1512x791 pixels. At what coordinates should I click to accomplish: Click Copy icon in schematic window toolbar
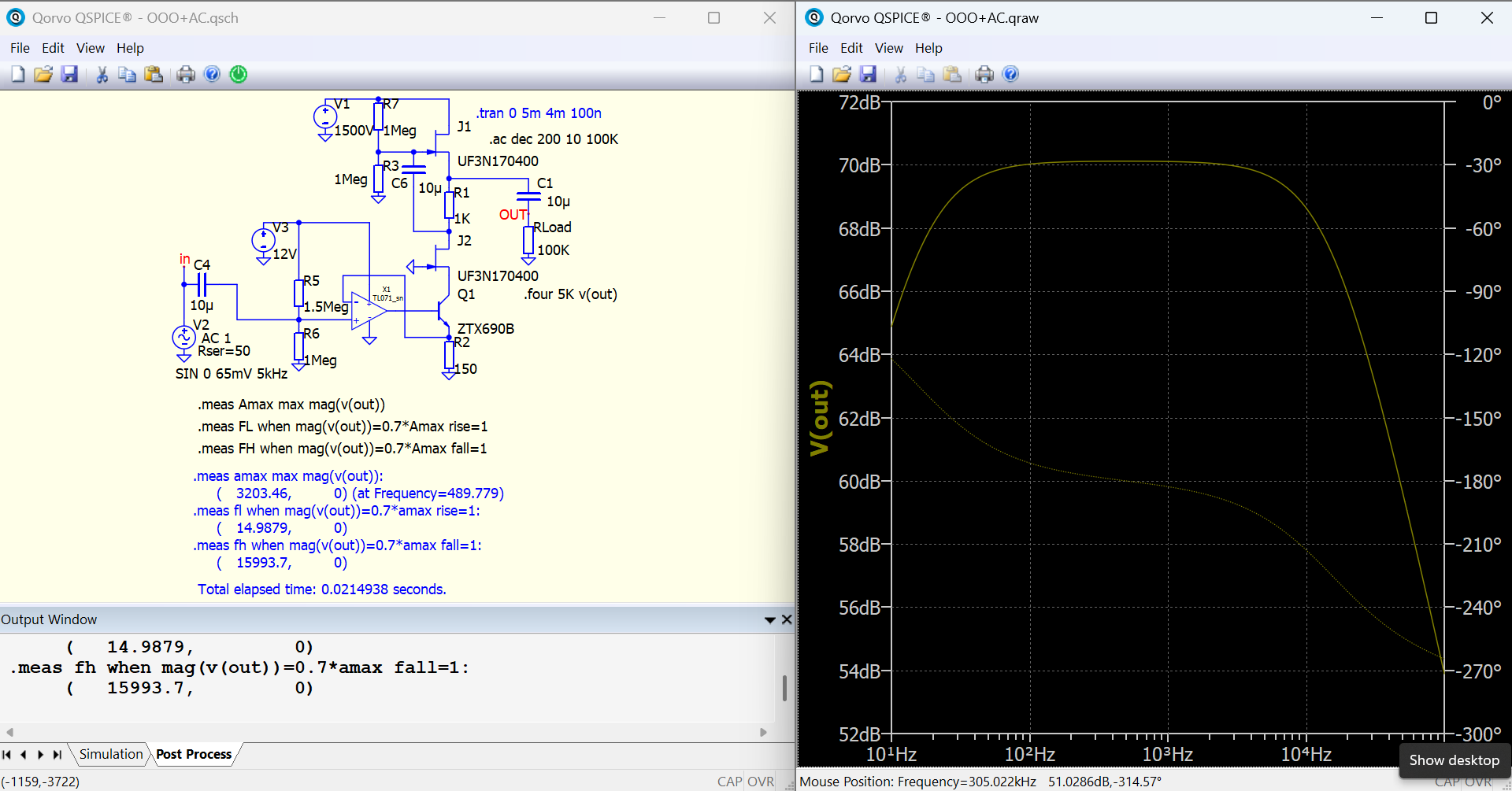tap(127, 74)
